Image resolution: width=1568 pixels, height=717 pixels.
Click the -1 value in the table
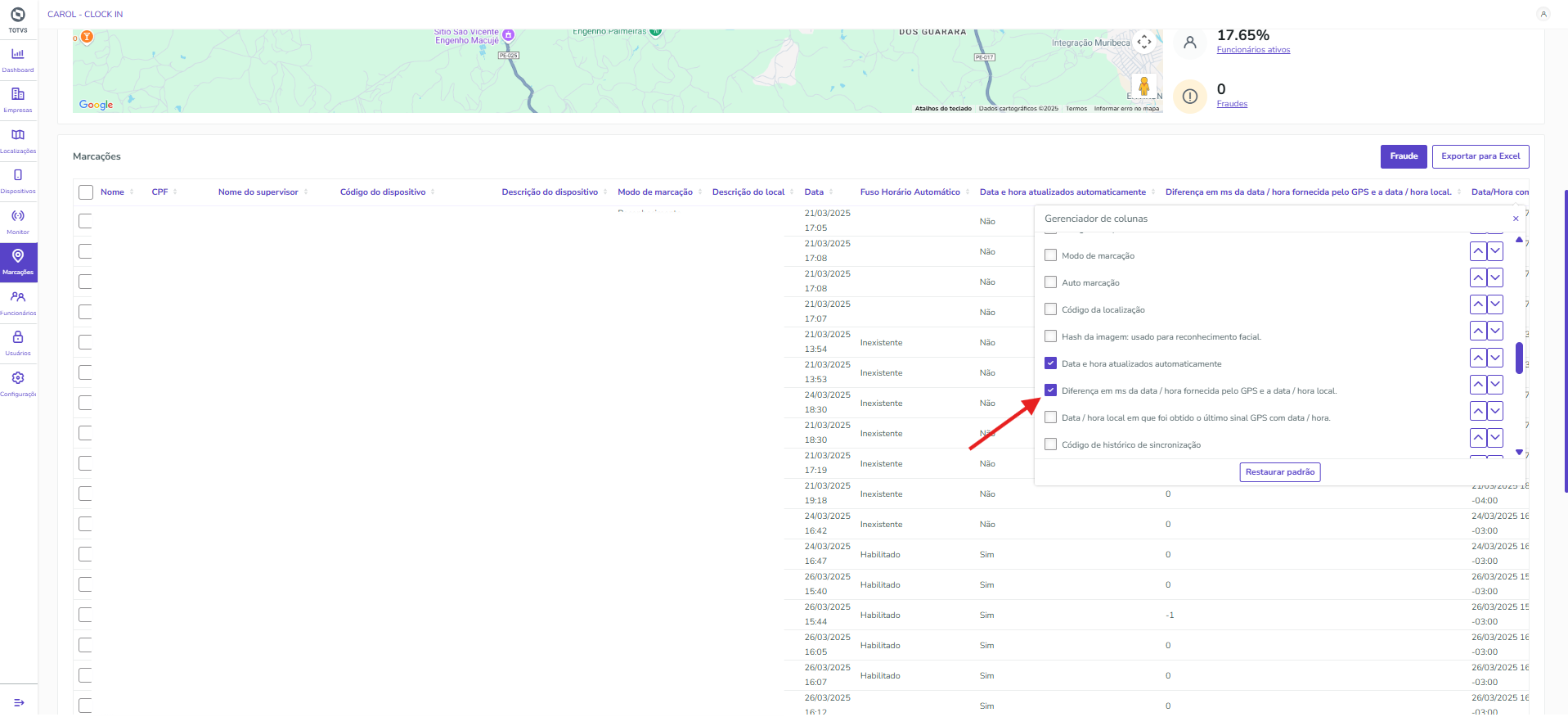tap(1170, 616)
